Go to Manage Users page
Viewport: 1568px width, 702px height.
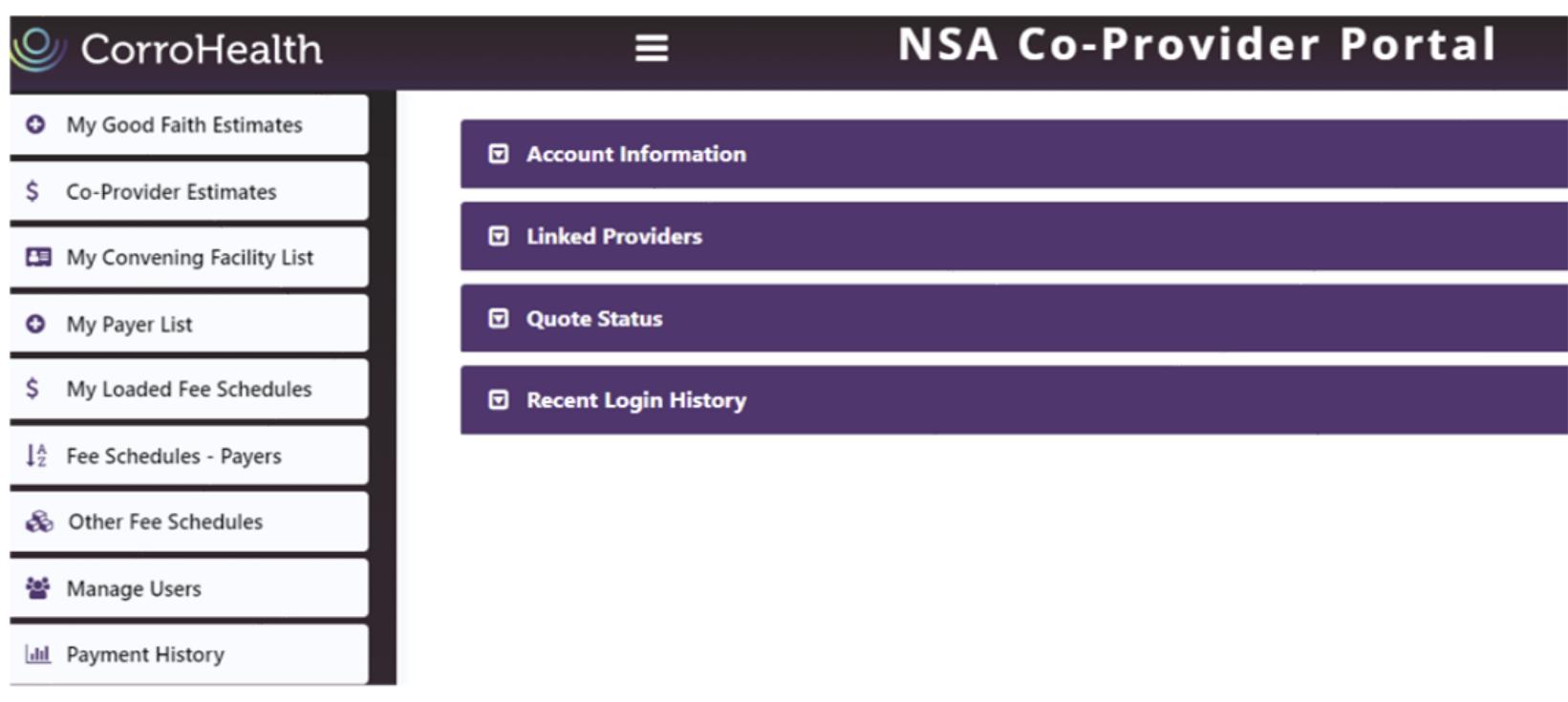(134, 588)
